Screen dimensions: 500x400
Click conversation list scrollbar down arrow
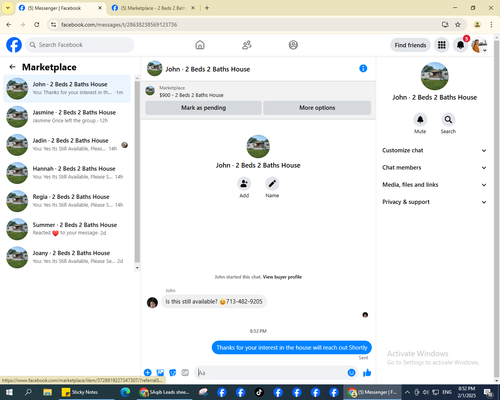point(137,268)
